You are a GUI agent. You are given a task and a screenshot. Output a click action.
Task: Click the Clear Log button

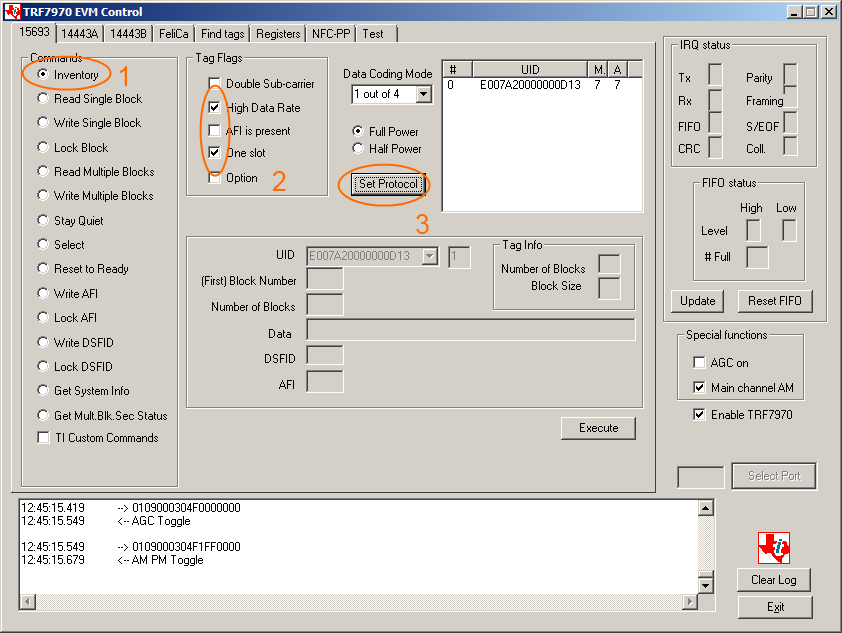pyautogui.click(x=774, y=580)
